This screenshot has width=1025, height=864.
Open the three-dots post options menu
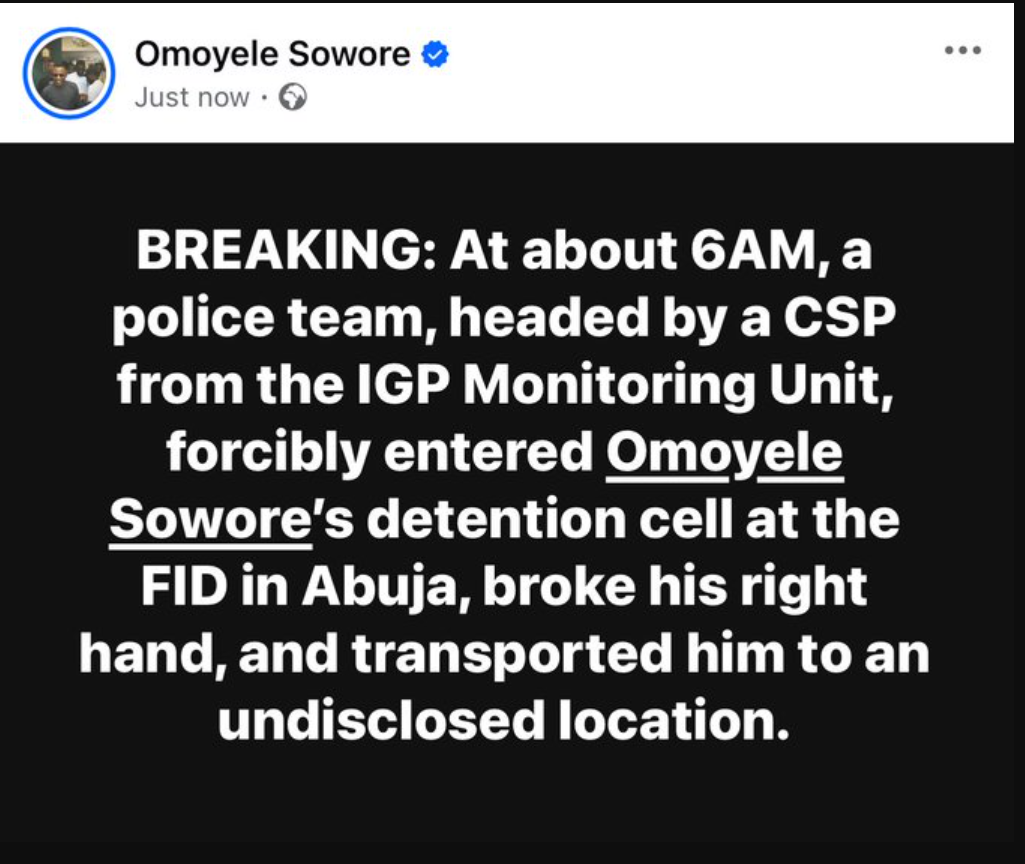pos(963,52)
